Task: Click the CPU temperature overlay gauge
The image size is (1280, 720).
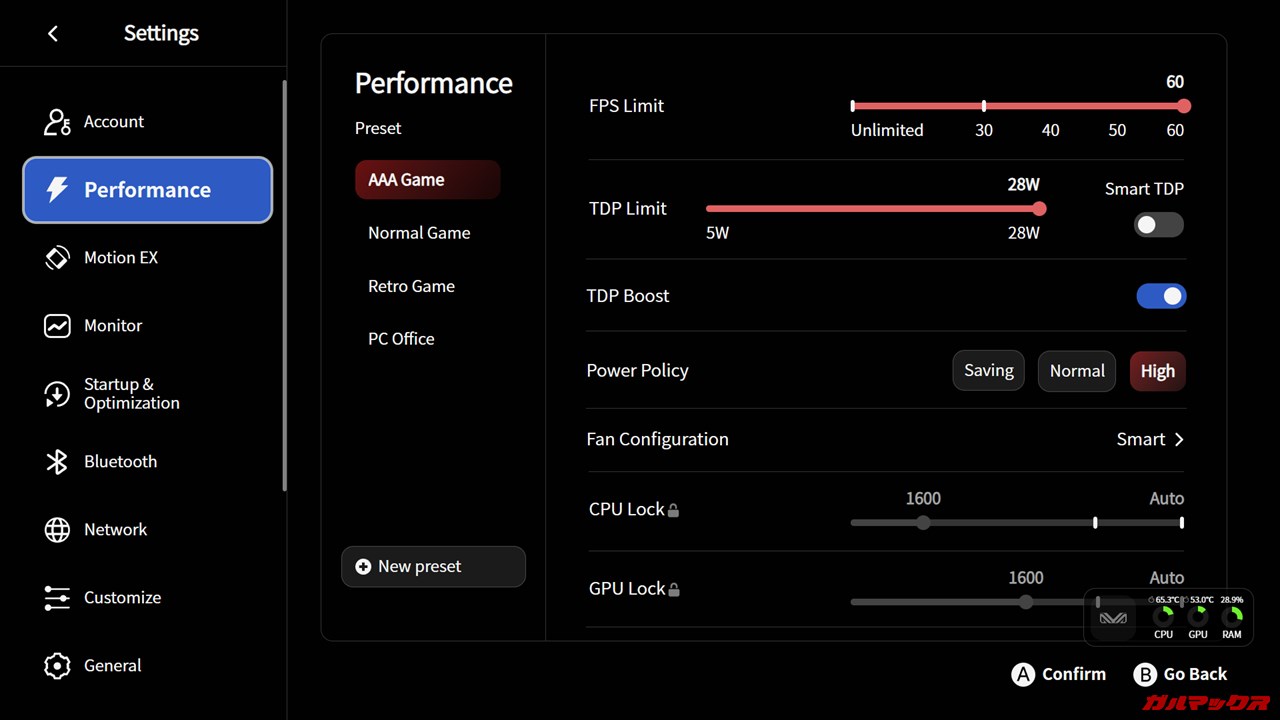Action: pos(1163,617)
